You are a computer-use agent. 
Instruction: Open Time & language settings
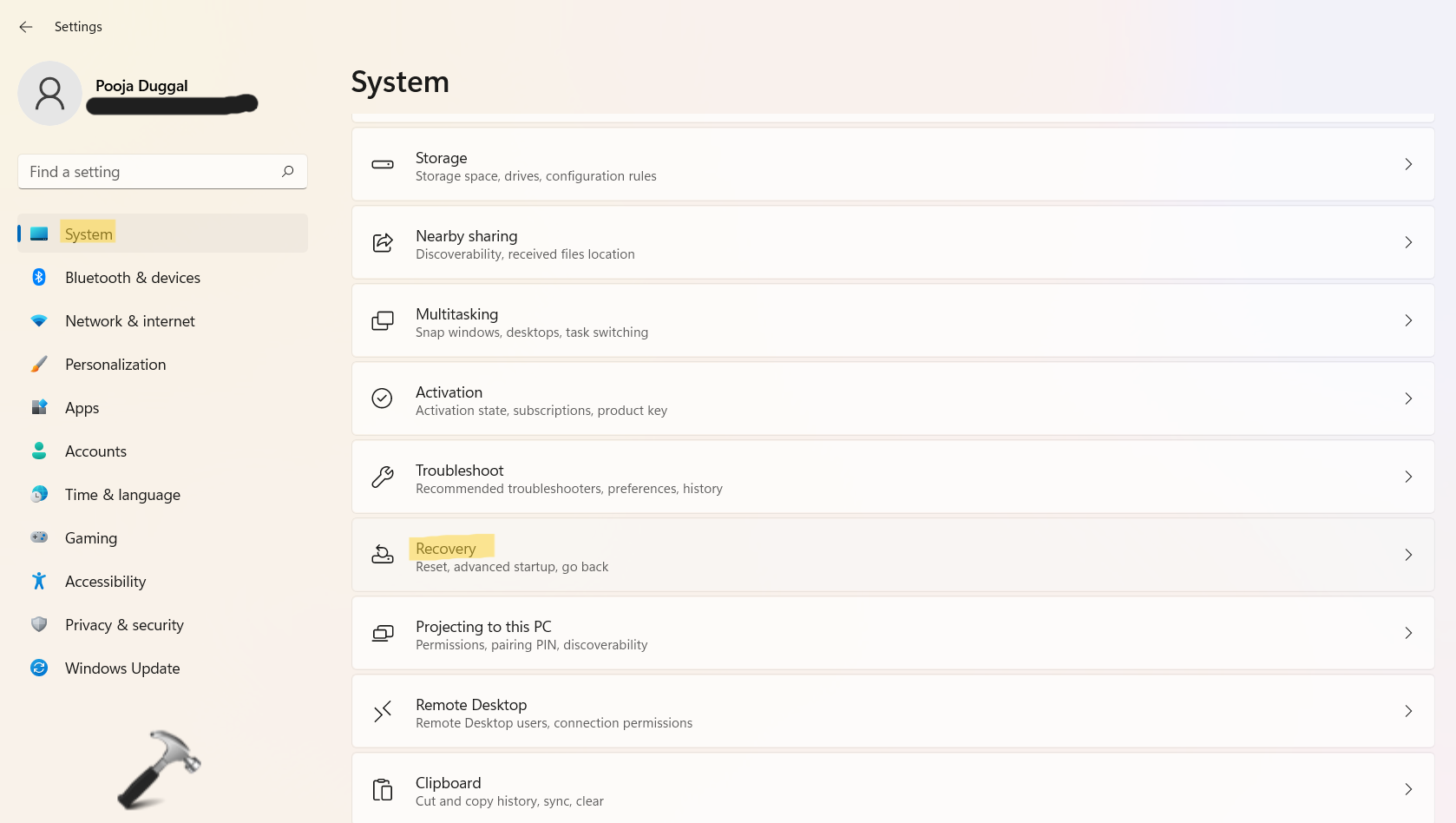point(122,495)
